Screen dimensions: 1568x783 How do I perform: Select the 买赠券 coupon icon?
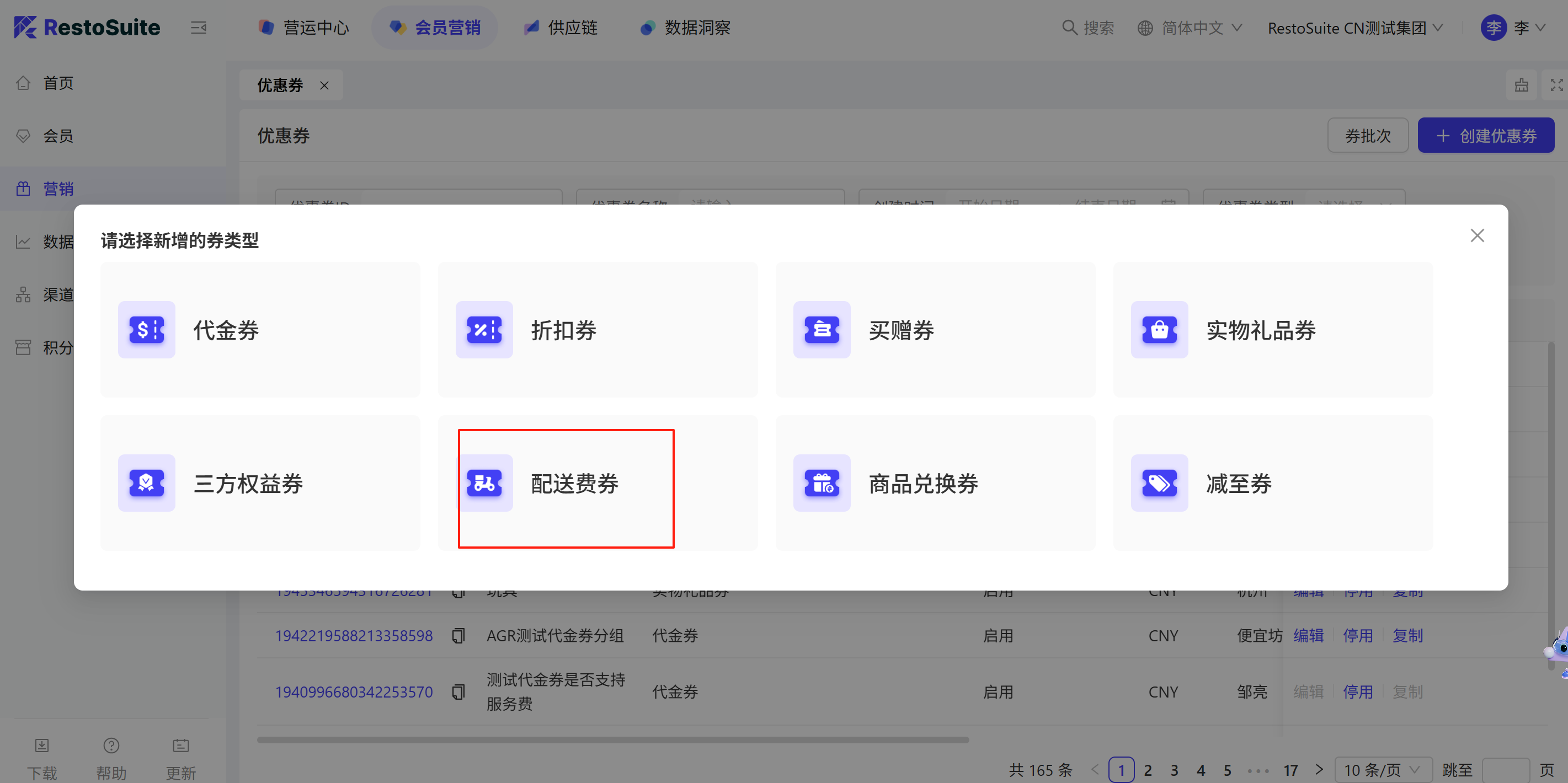pos(822,330)
